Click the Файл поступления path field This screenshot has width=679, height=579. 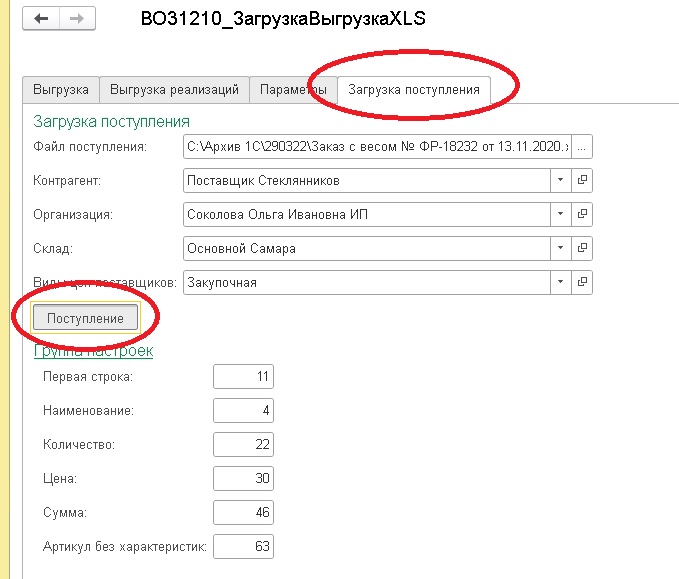click(x=377, y=147)
